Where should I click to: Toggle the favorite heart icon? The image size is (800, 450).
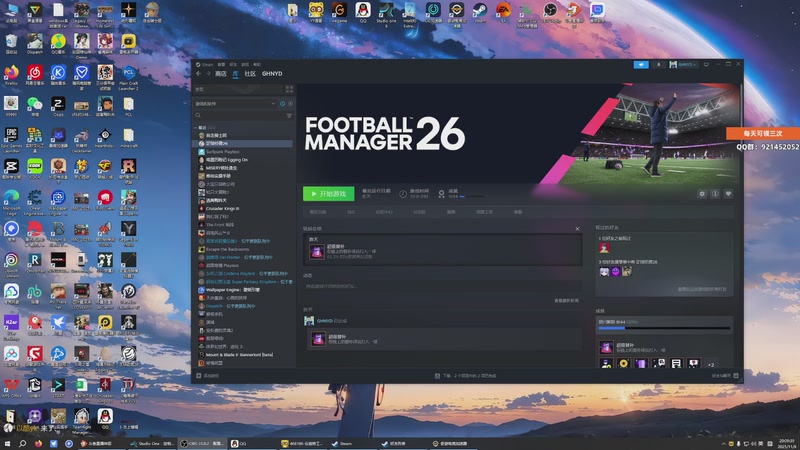[728, 194]
